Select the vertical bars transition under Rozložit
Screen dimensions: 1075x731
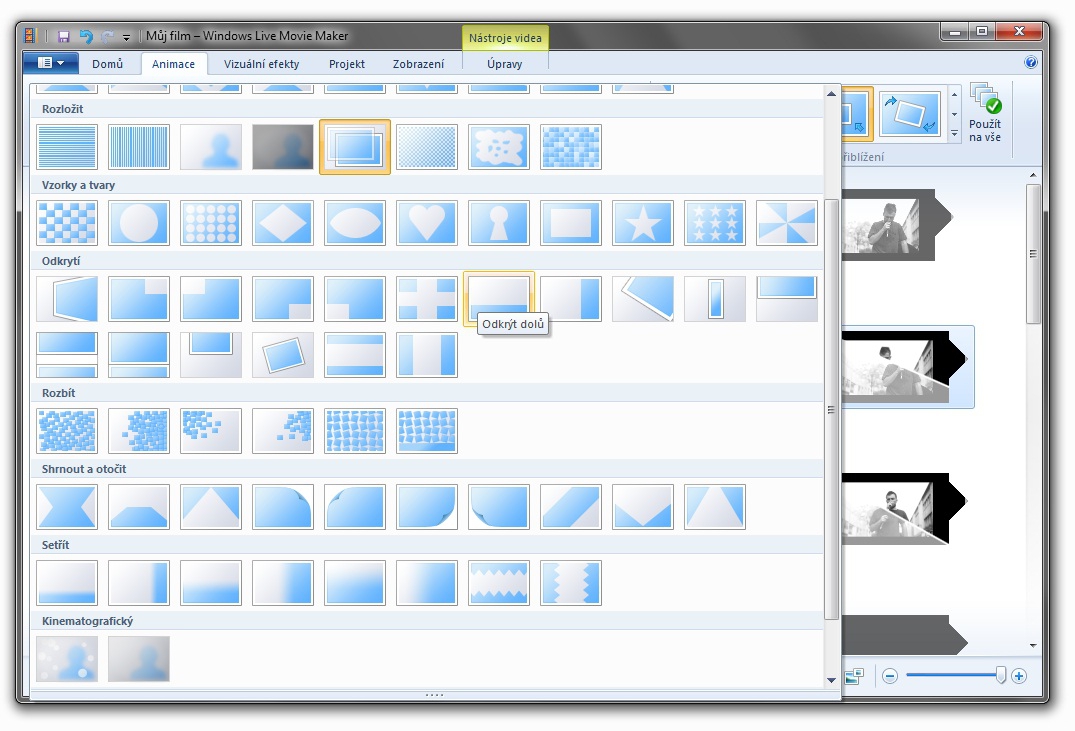pyautogui.click(x=138, y=147)
